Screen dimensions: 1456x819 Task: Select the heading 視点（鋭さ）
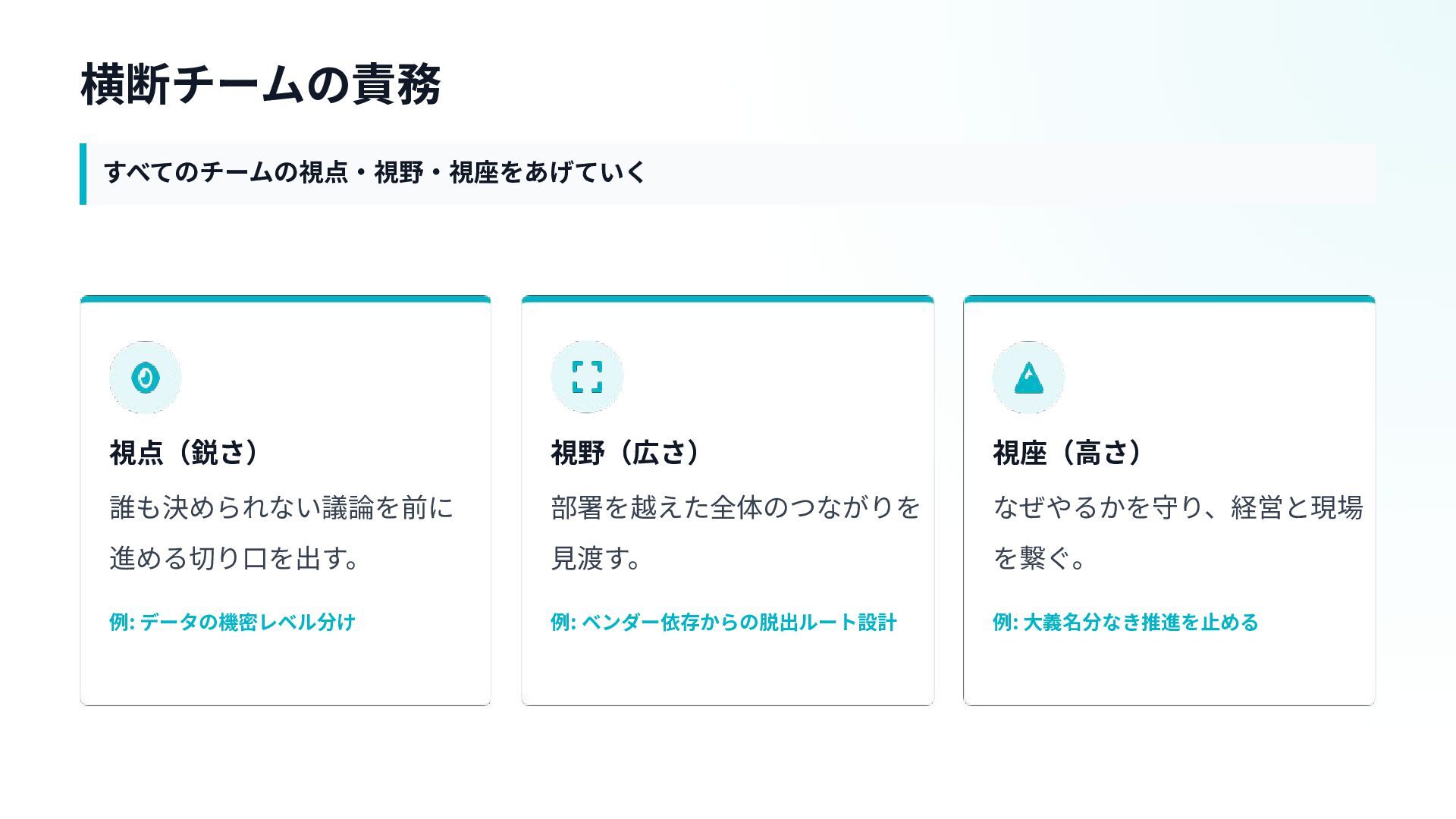[184, 453]
